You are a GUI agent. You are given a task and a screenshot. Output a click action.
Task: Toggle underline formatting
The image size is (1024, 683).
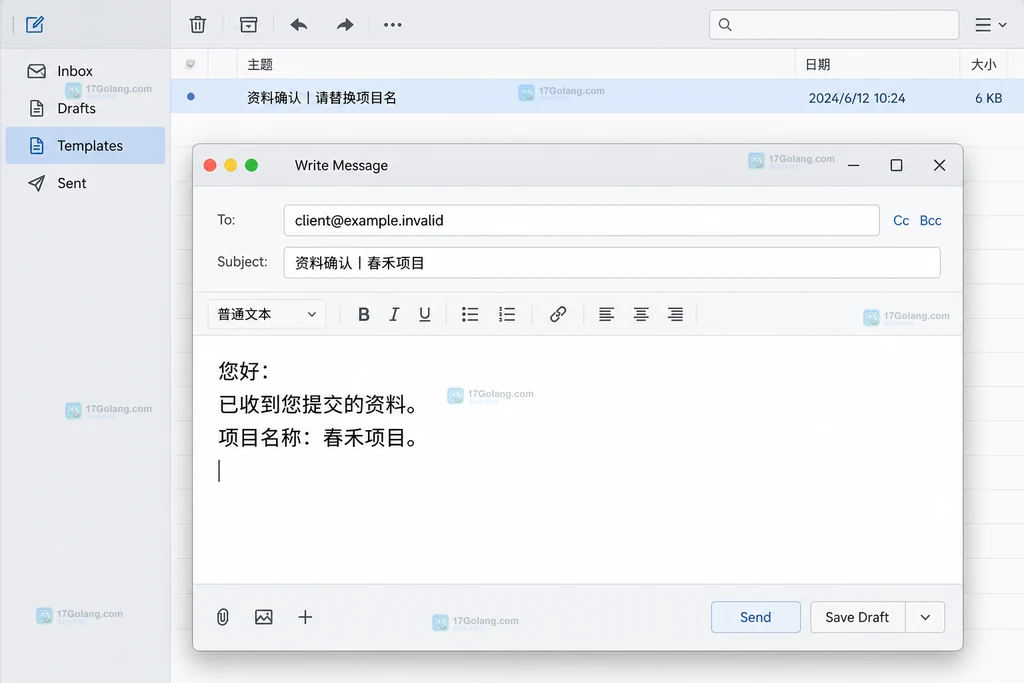[x=424, y=314]
